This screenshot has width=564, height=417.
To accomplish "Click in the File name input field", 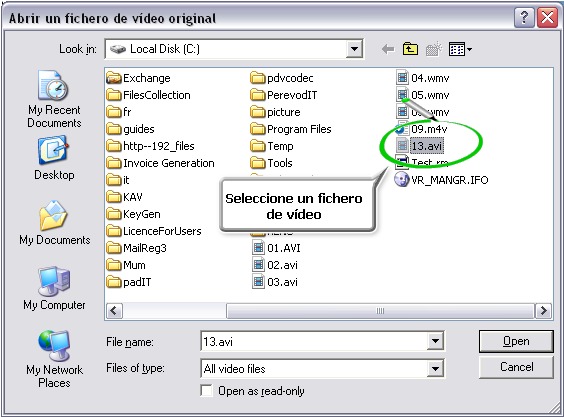I will click(x=313, y=341).
